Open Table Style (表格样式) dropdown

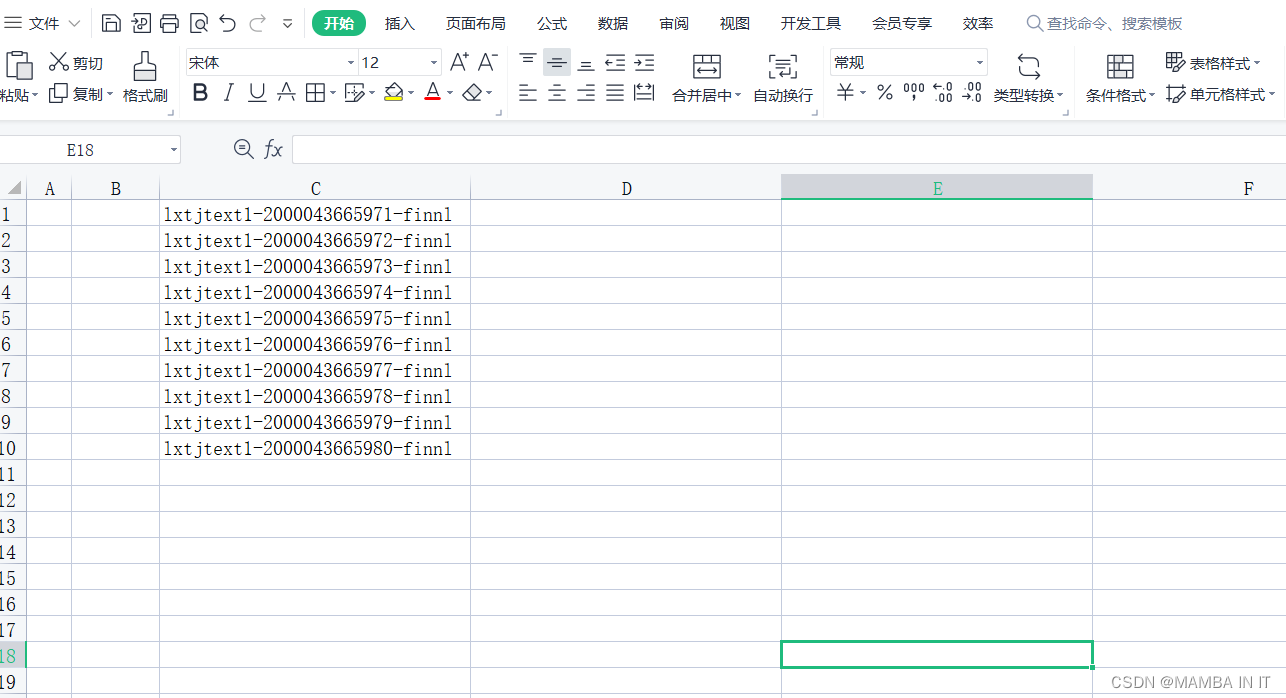[1213, 63]
